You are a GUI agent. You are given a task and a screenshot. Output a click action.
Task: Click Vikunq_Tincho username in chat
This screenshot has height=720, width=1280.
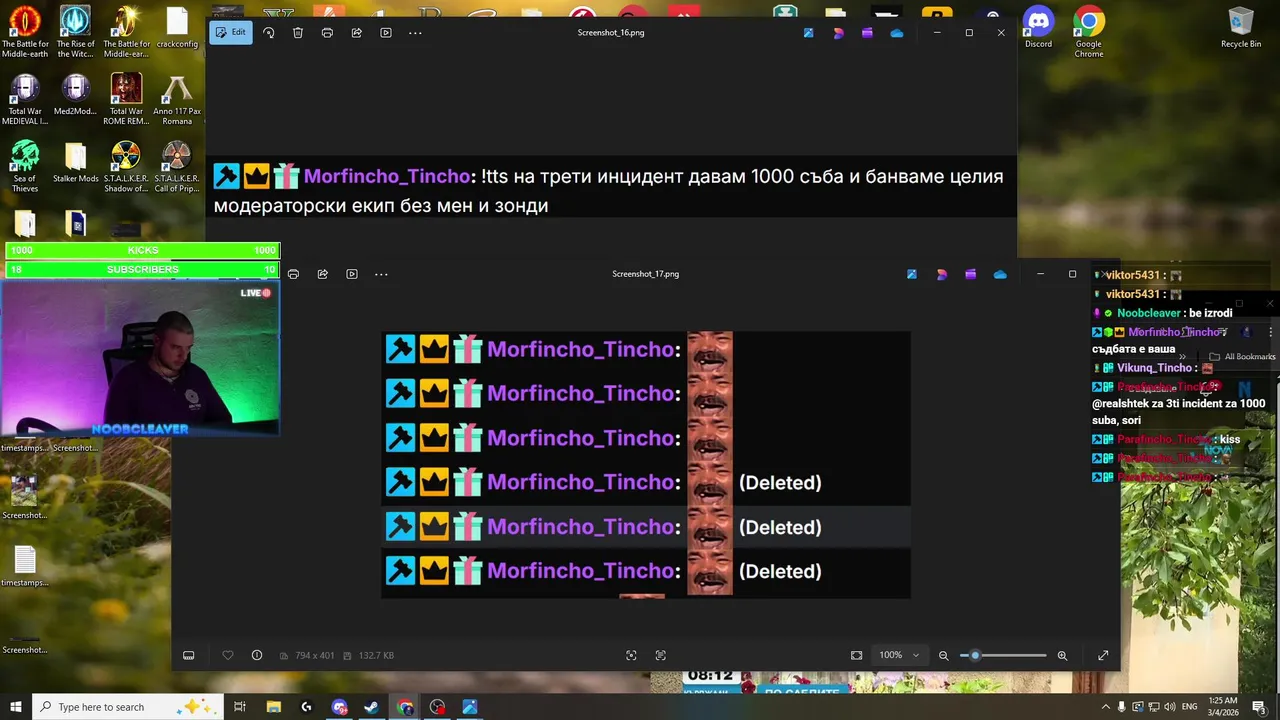click(1155, 368)
